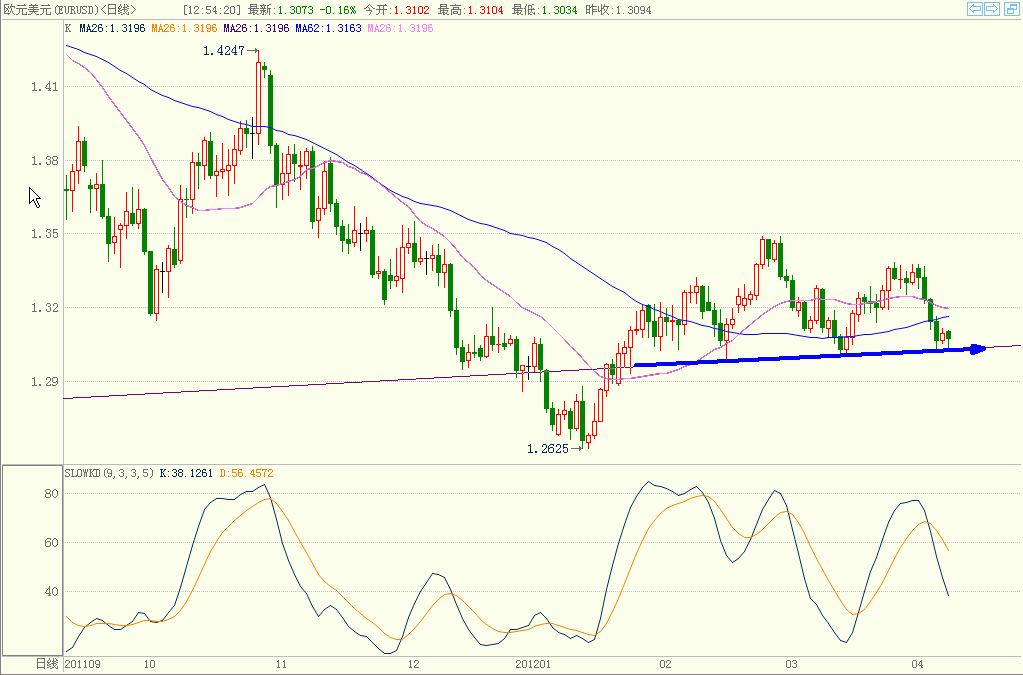Image resolution: width=1023 pixels, height=675 pixels.
Task: Click the 最高:1.3104 high price
Action: click(470, 10)
